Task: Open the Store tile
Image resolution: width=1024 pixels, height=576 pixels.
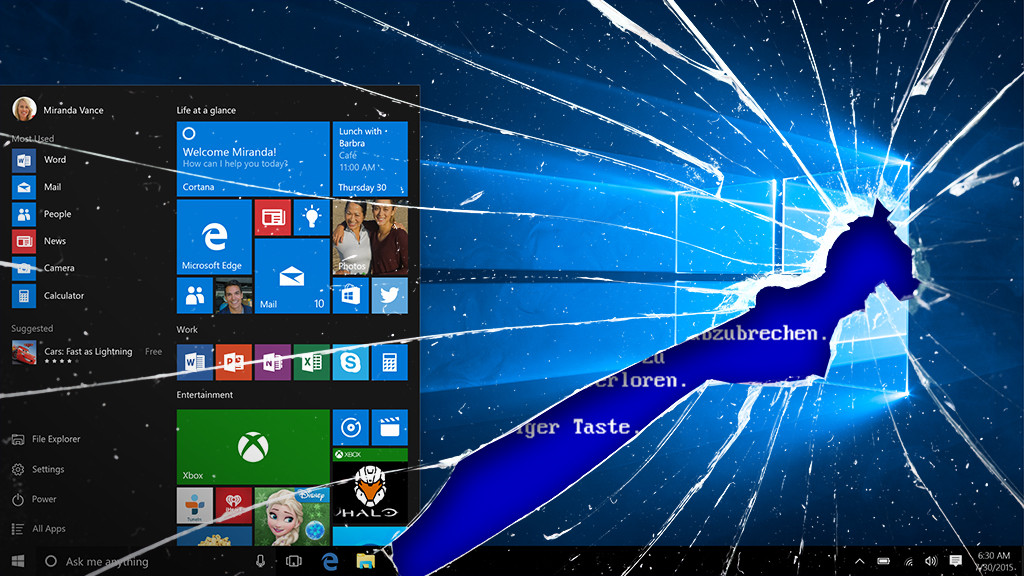Action: tap(351, 295)
